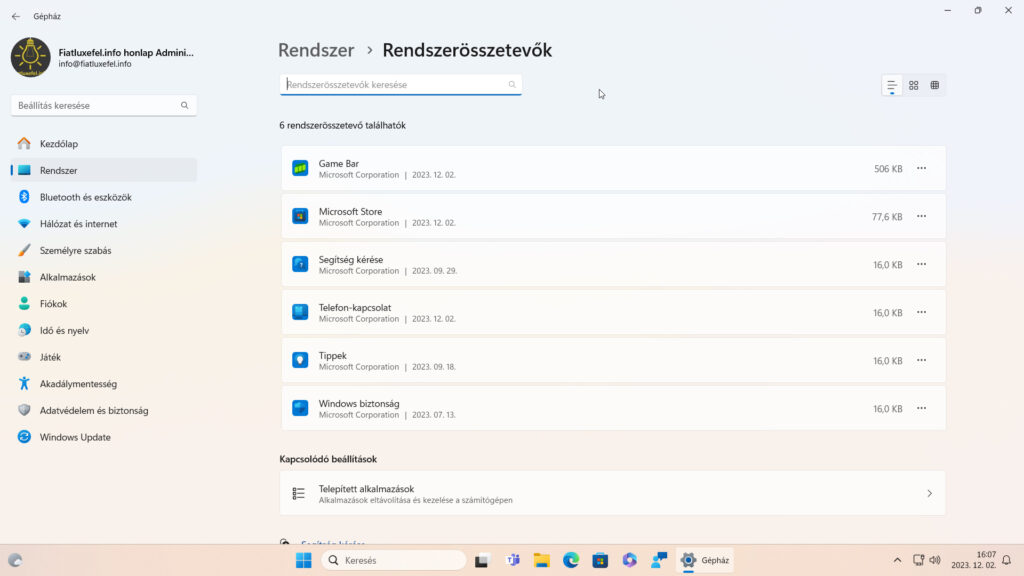The image size is (1024, 576).
Task: Open Microsoft Edge from taskbar
Action: [x=571, y=560]
